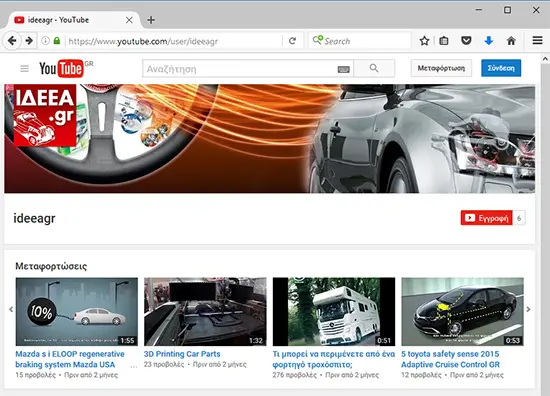The image size is (550, 396).
Task: Click the ΙΔΕΕΑ.gr channel logo
Action: (x=45, y=115)
